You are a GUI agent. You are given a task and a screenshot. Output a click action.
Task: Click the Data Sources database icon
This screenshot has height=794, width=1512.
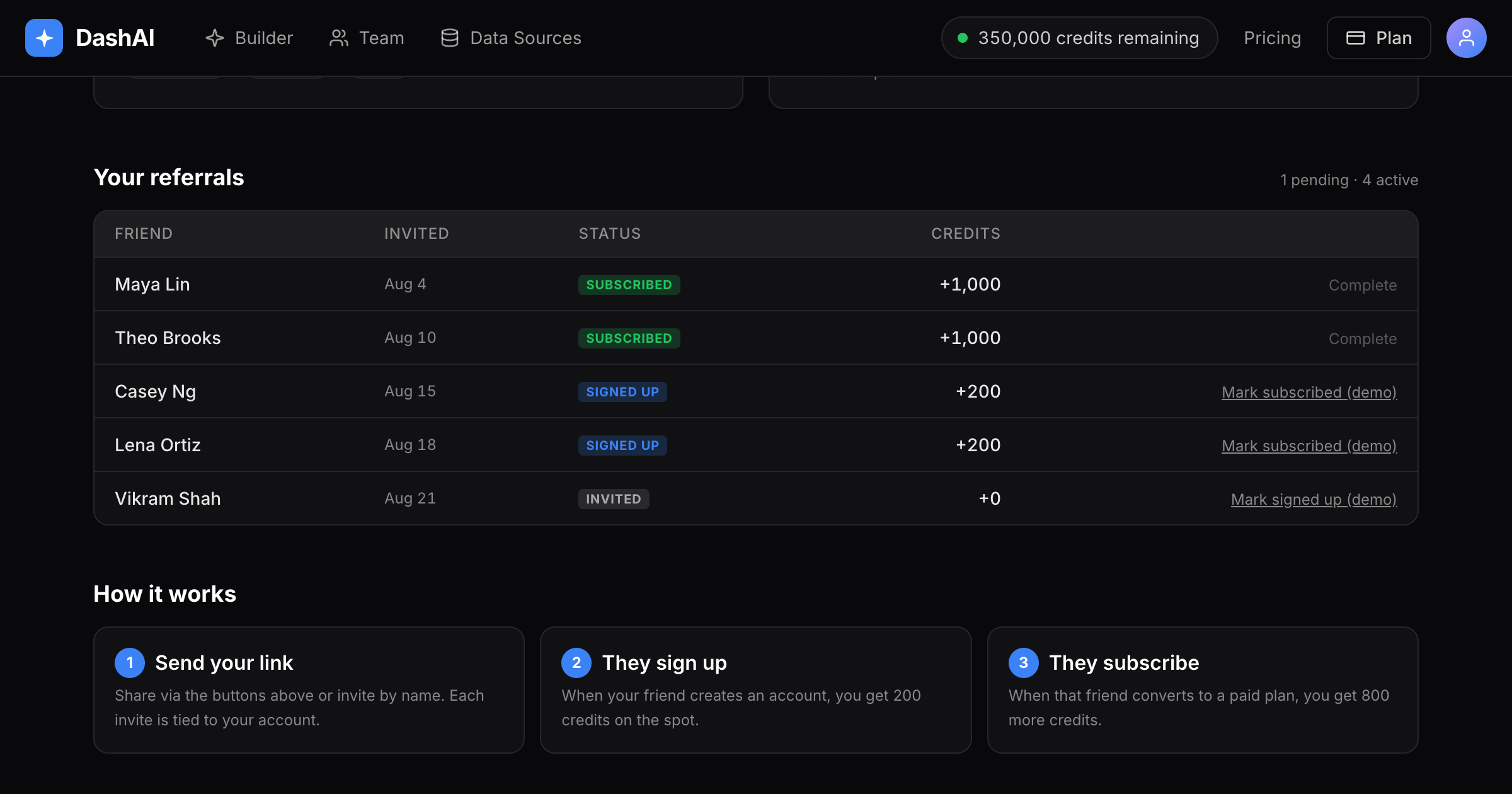click(x=450, y=38)
